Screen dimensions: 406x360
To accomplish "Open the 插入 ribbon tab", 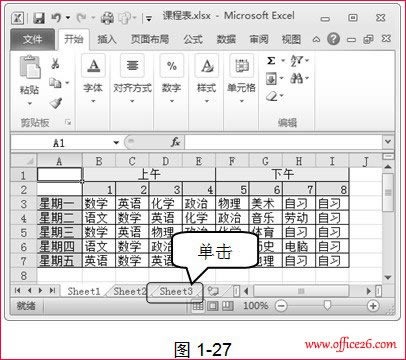I will [107, 39].
